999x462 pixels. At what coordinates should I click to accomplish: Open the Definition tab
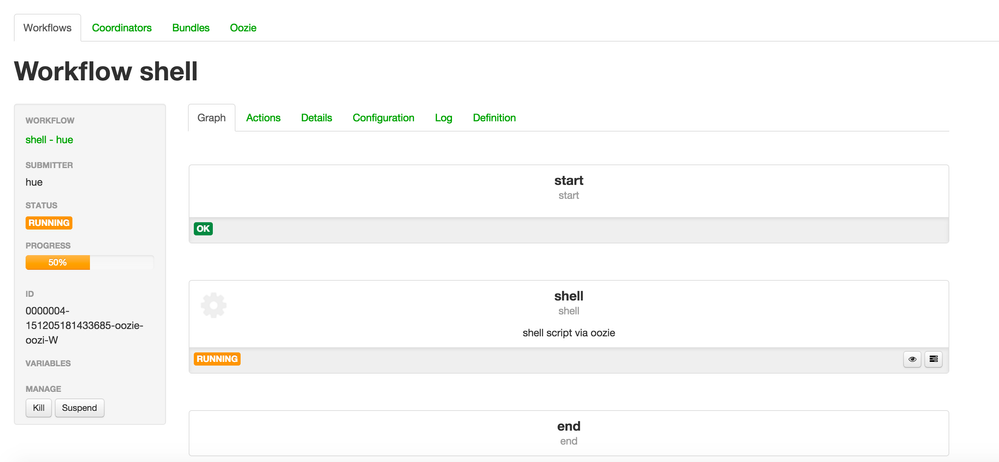click(x=494, y=118)
